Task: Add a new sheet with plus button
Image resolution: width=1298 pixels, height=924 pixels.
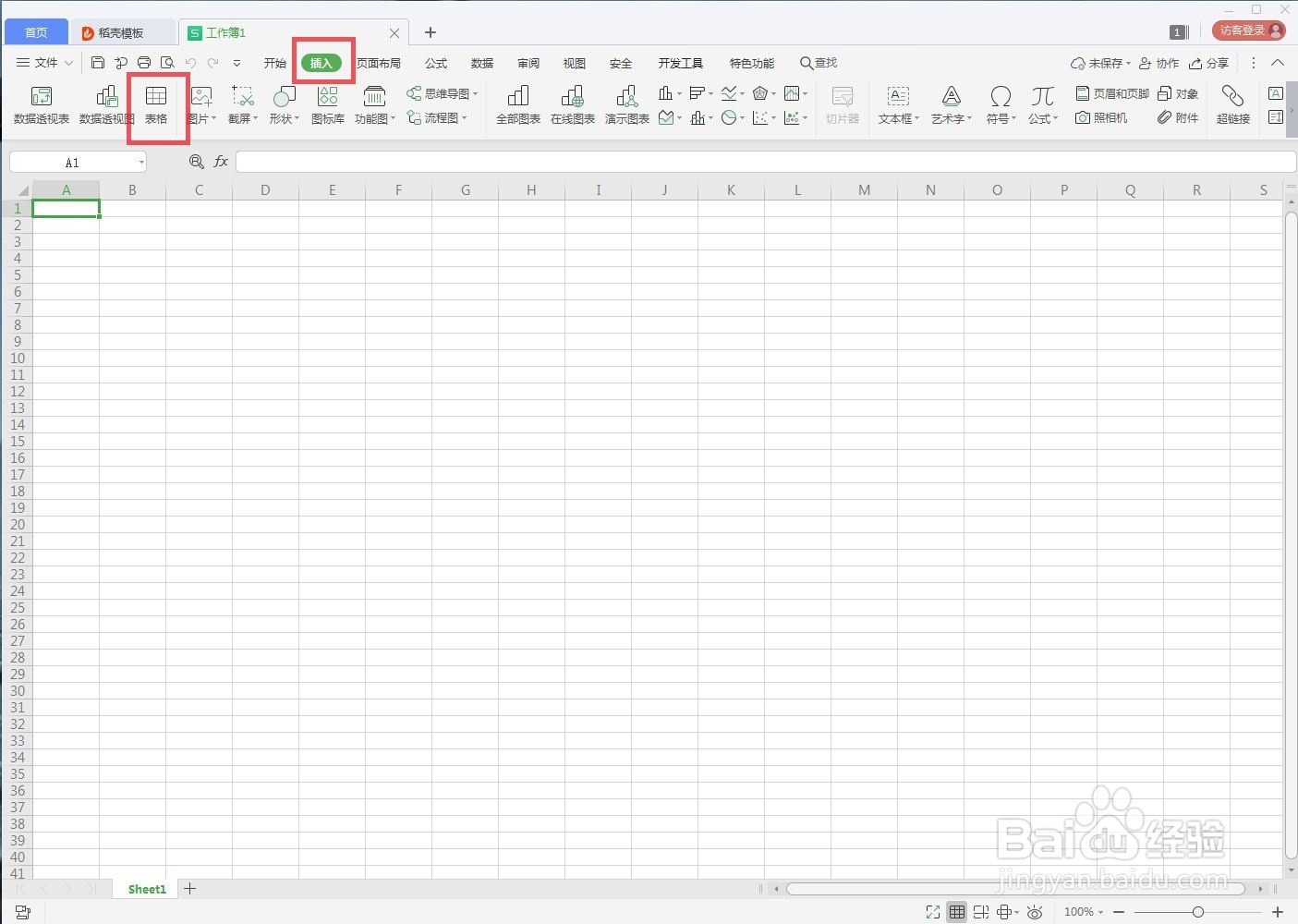Action: click(190, 889)
